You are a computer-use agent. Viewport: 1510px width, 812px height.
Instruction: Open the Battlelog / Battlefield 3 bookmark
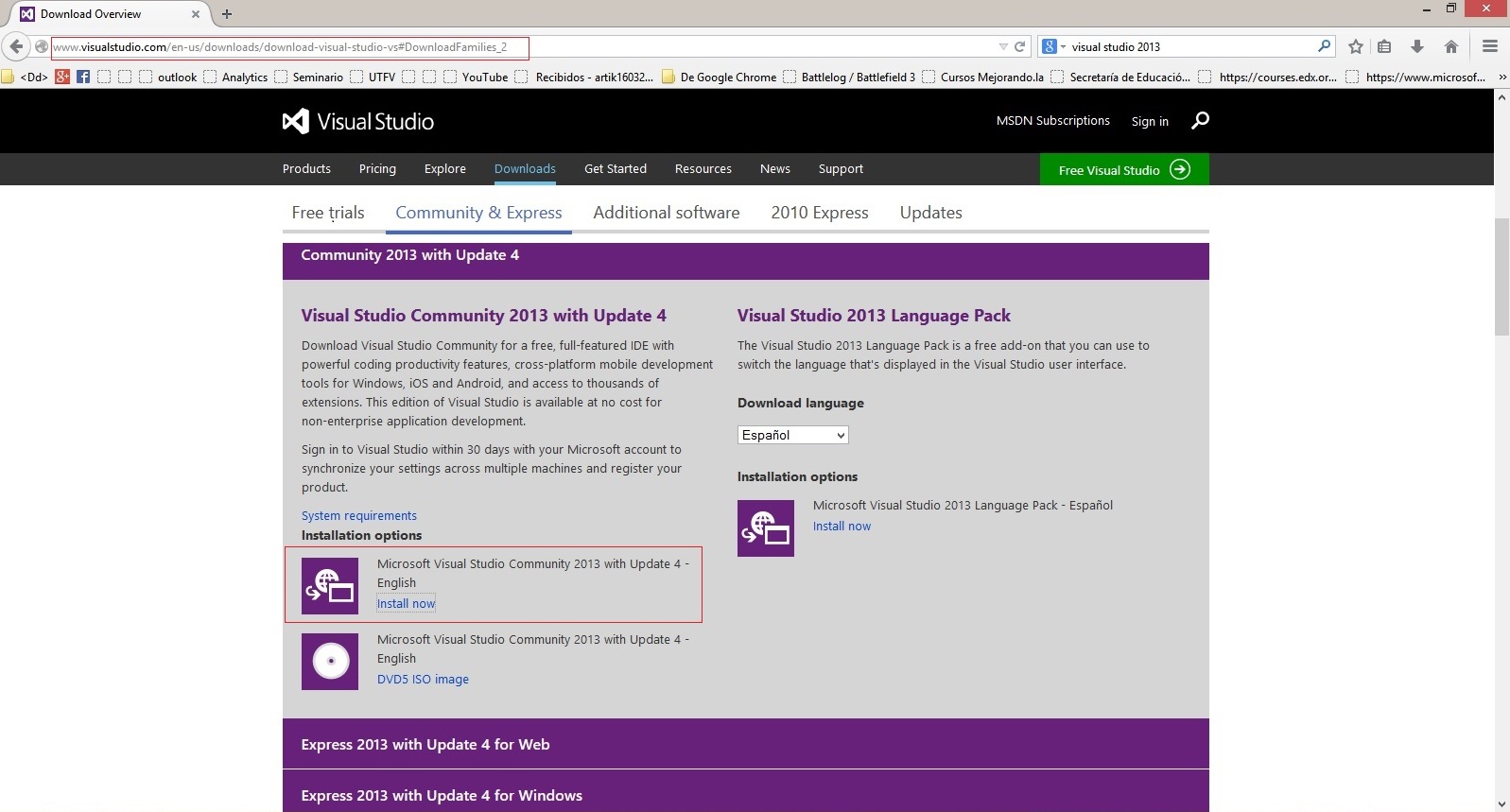pos(849,77)
